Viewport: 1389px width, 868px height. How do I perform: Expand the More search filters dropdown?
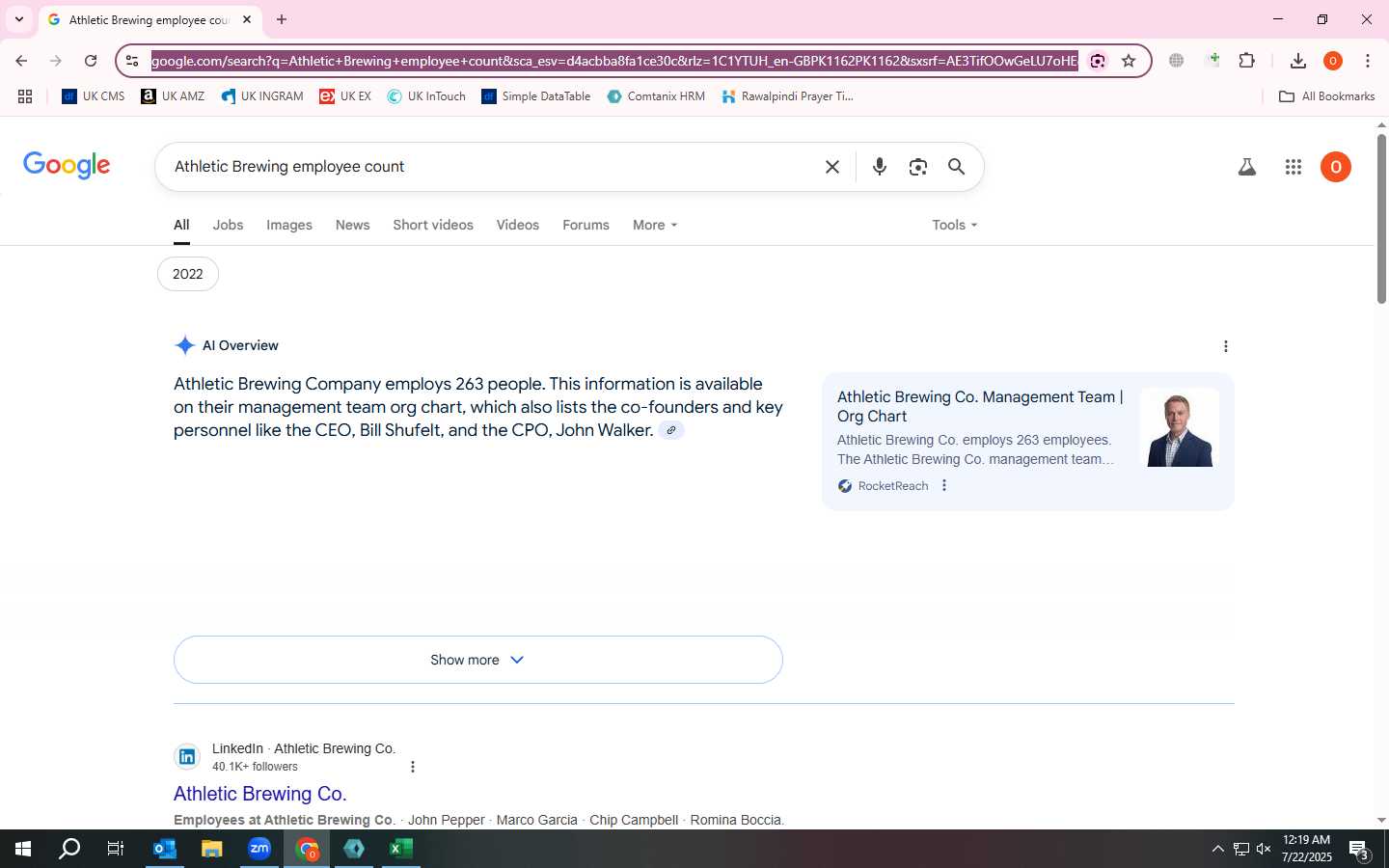[655, 225]
